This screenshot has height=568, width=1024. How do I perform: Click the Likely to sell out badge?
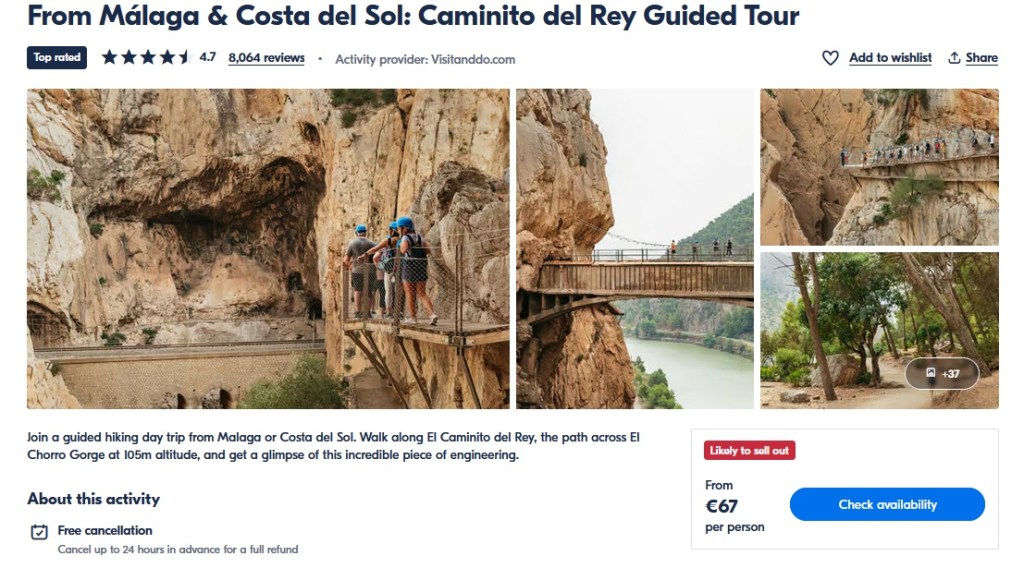tap(749, 450)
